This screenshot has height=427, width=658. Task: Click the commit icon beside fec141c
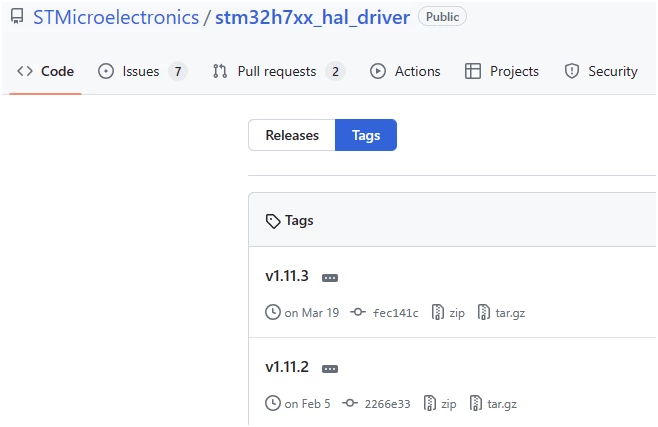[358, 312]
